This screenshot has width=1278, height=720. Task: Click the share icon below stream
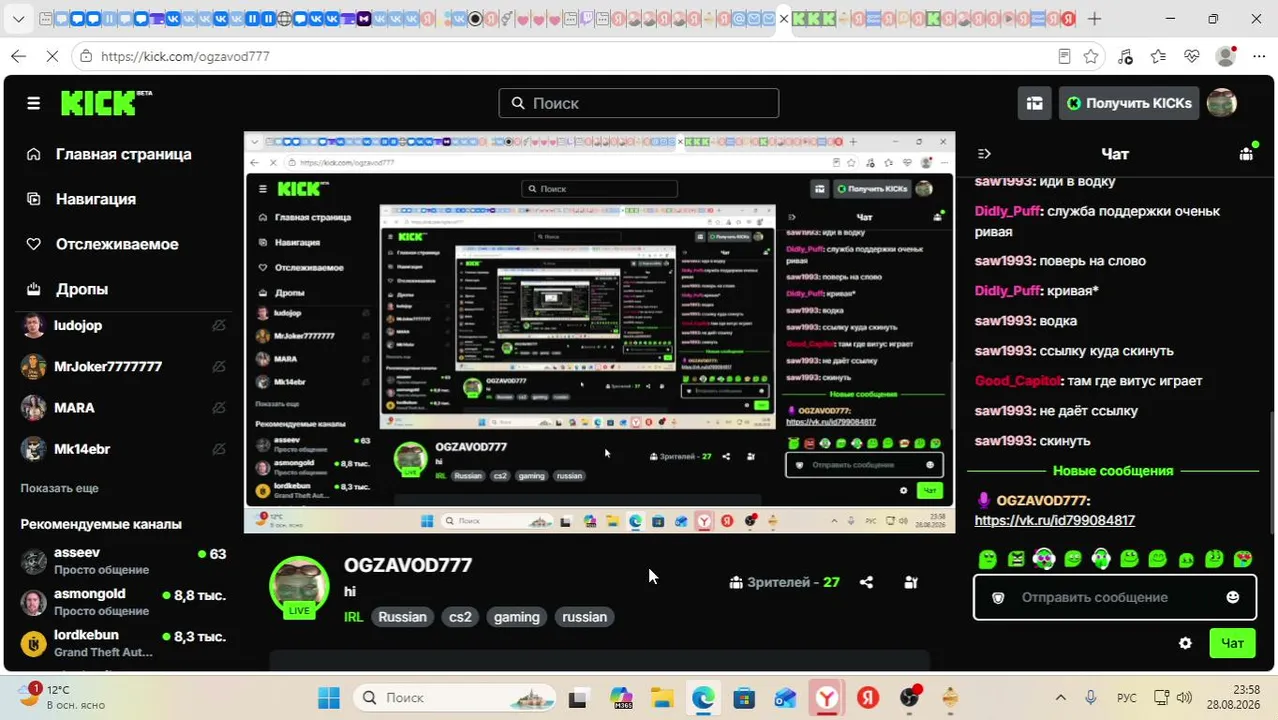[866, 582]
